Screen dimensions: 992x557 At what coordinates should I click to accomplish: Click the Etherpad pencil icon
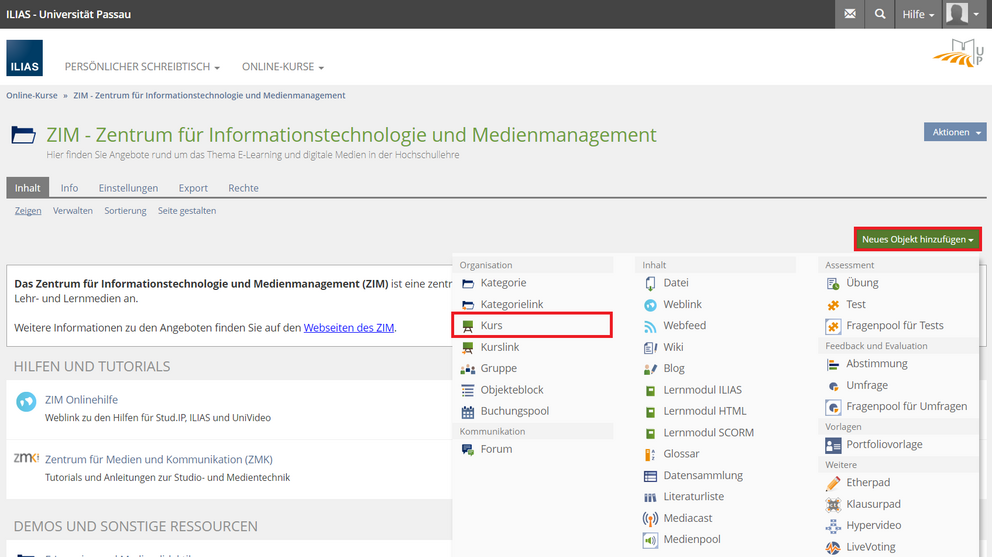point(833,483)
